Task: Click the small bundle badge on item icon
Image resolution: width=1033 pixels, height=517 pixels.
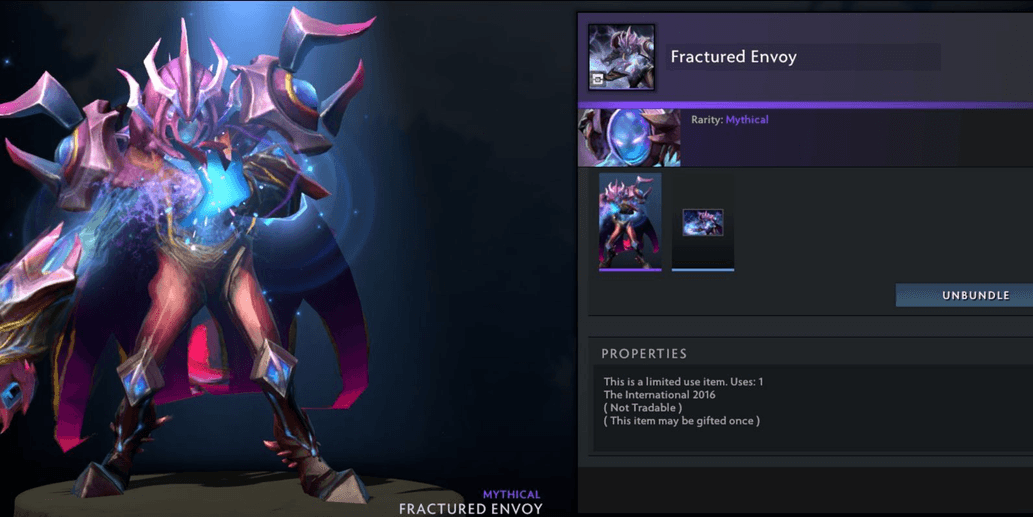Action: 598,79
